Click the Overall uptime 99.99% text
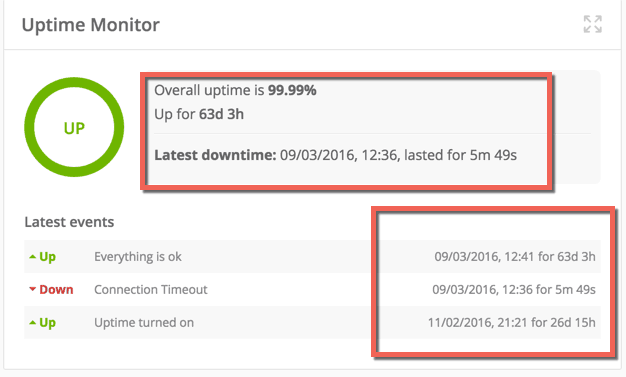The height and width of the screenshot is (377, 626). [x=235, y=90]
